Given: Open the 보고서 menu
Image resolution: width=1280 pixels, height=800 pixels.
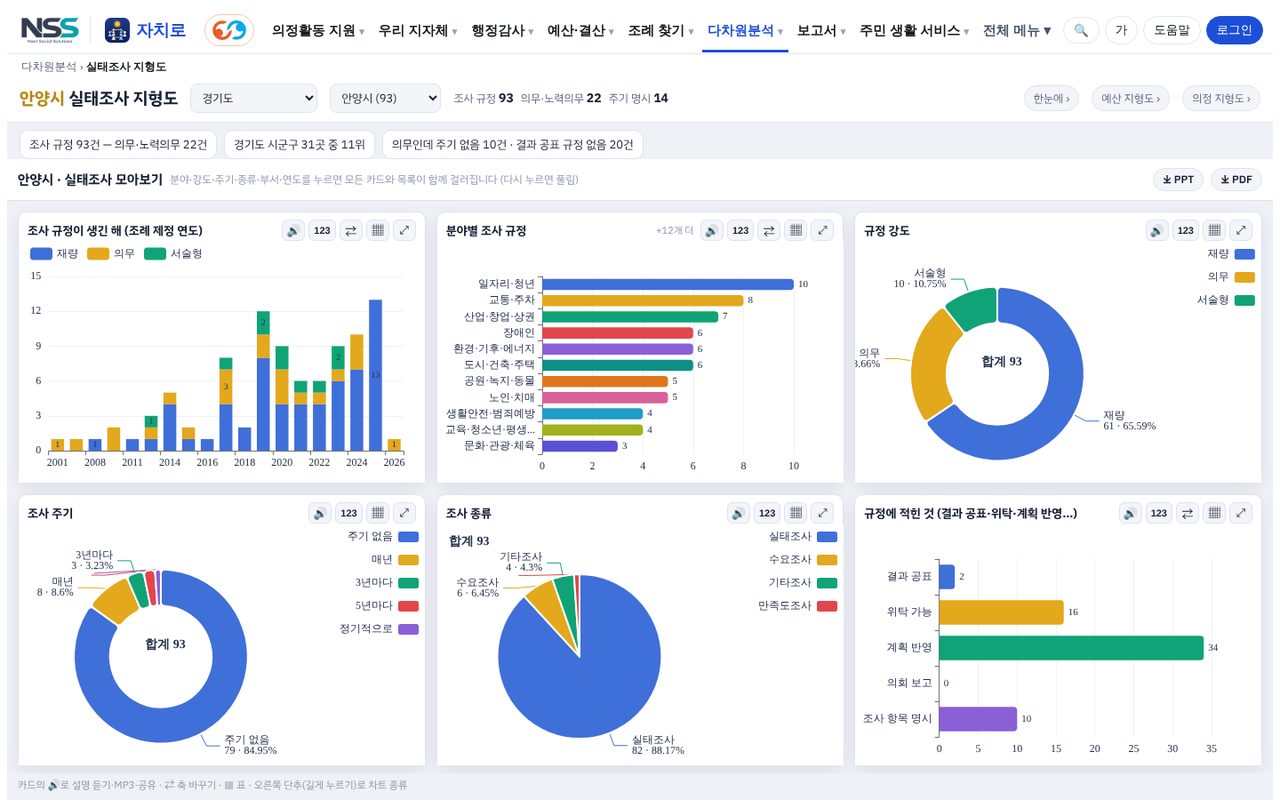Looking at the screenshot, I should coord(822,31).
